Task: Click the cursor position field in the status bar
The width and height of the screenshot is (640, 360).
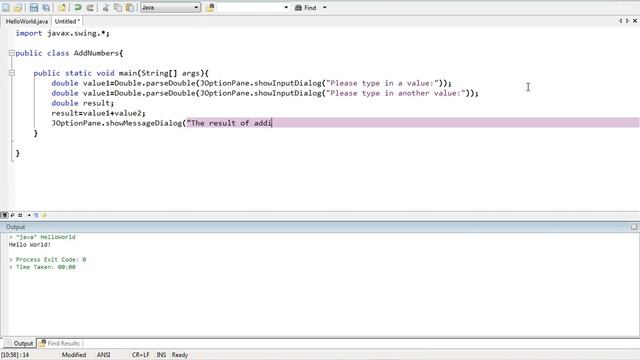Action: coord(15,355)
